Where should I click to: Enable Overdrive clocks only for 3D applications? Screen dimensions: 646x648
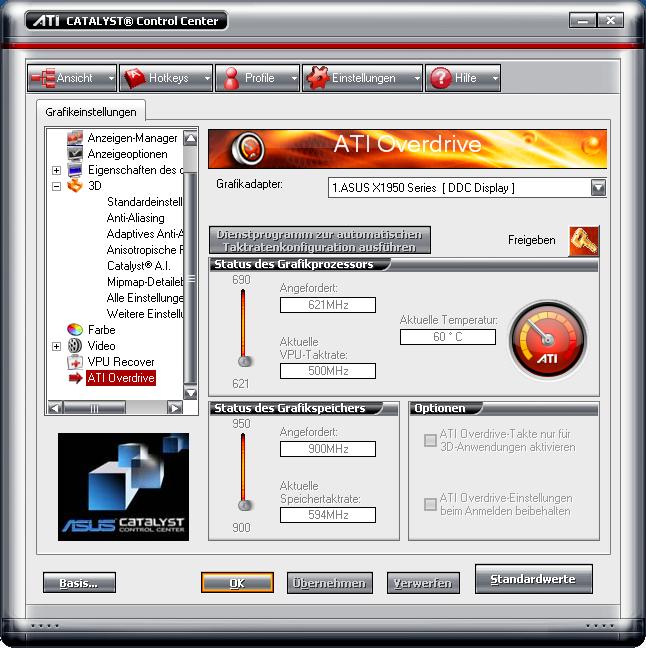pos(430,440)
